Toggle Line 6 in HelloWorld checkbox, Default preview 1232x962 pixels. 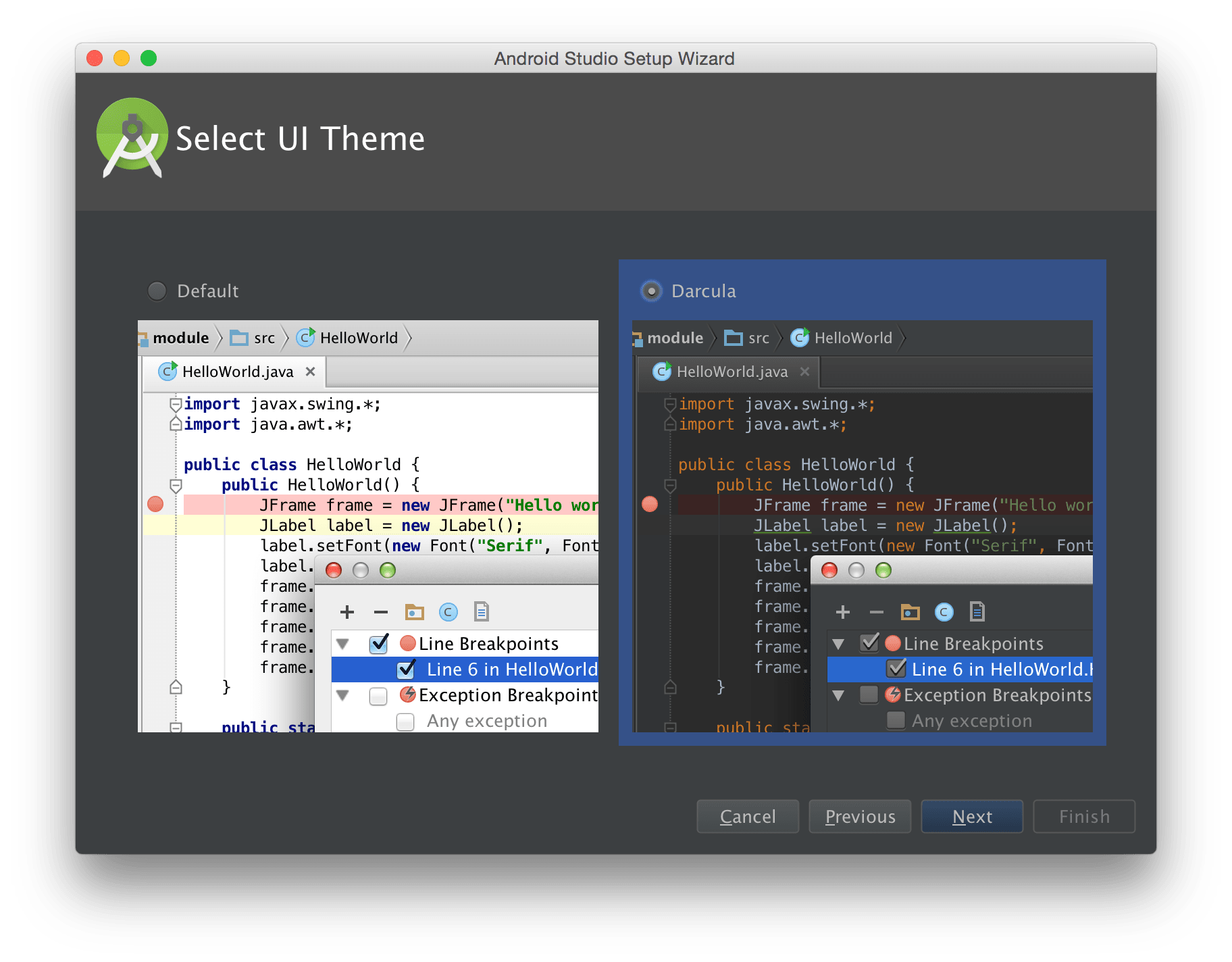(406, 669)
